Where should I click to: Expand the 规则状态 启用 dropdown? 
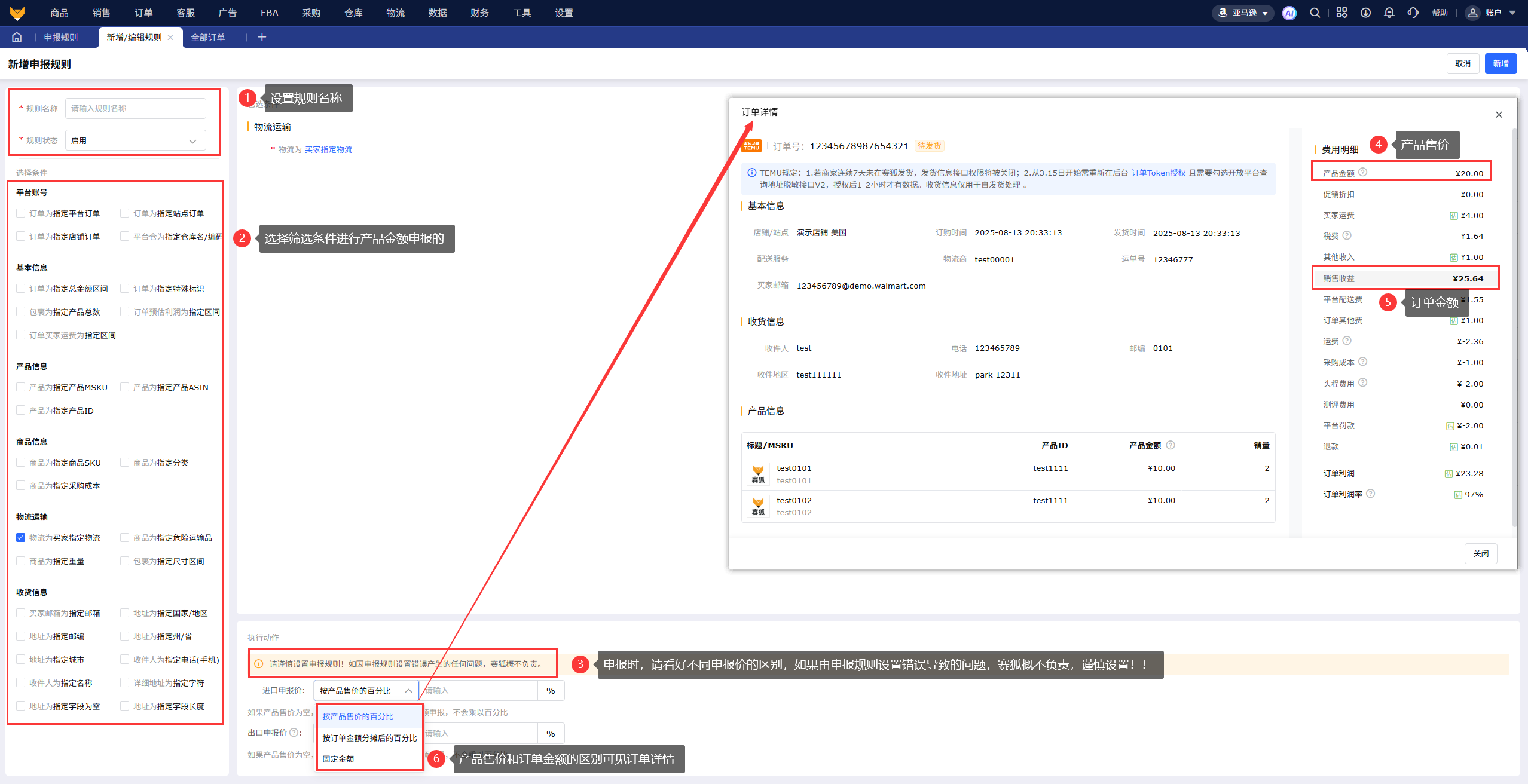tap(135, 141)
